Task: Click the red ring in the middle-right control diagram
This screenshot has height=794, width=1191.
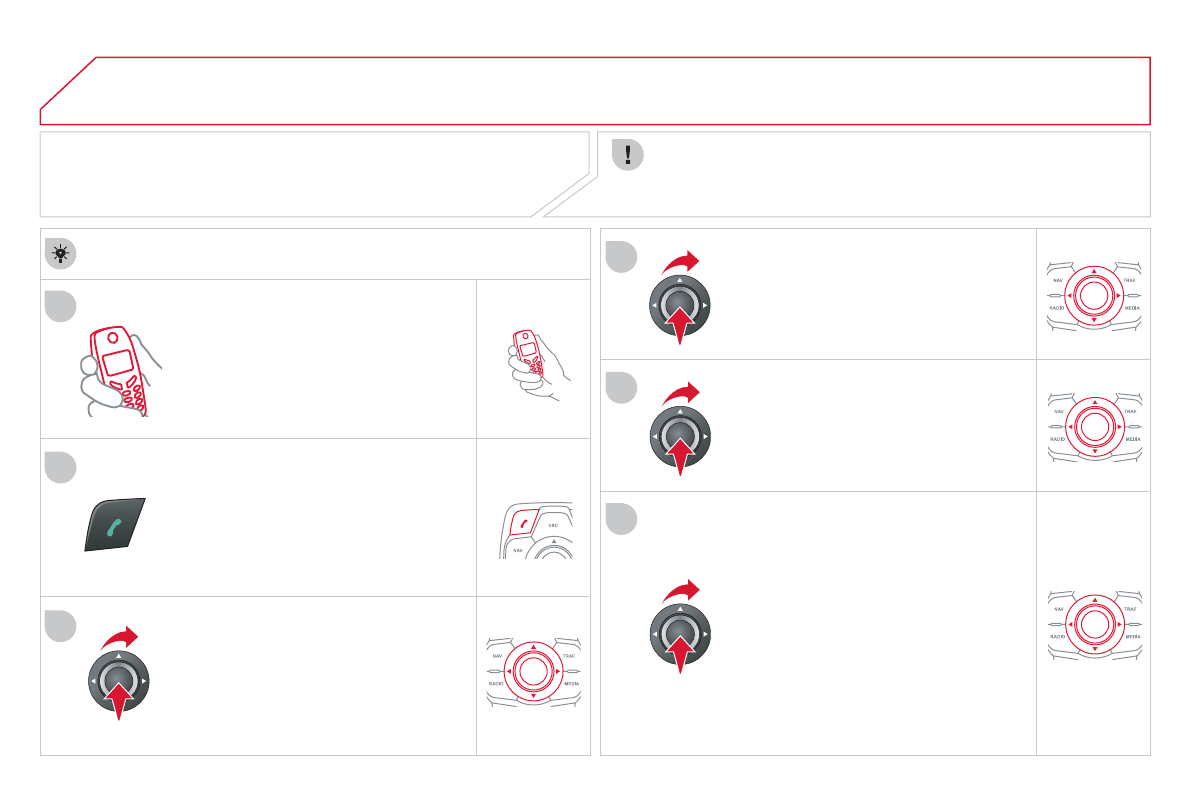Action: (x=1094, y=426)
